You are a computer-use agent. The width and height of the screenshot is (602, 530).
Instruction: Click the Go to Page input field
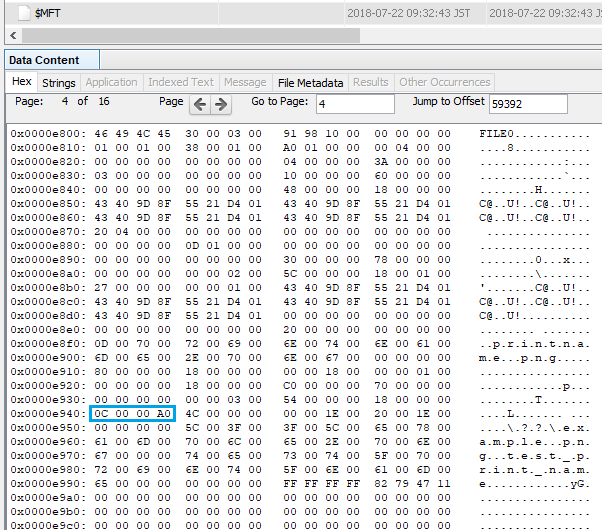pos(355,104)
